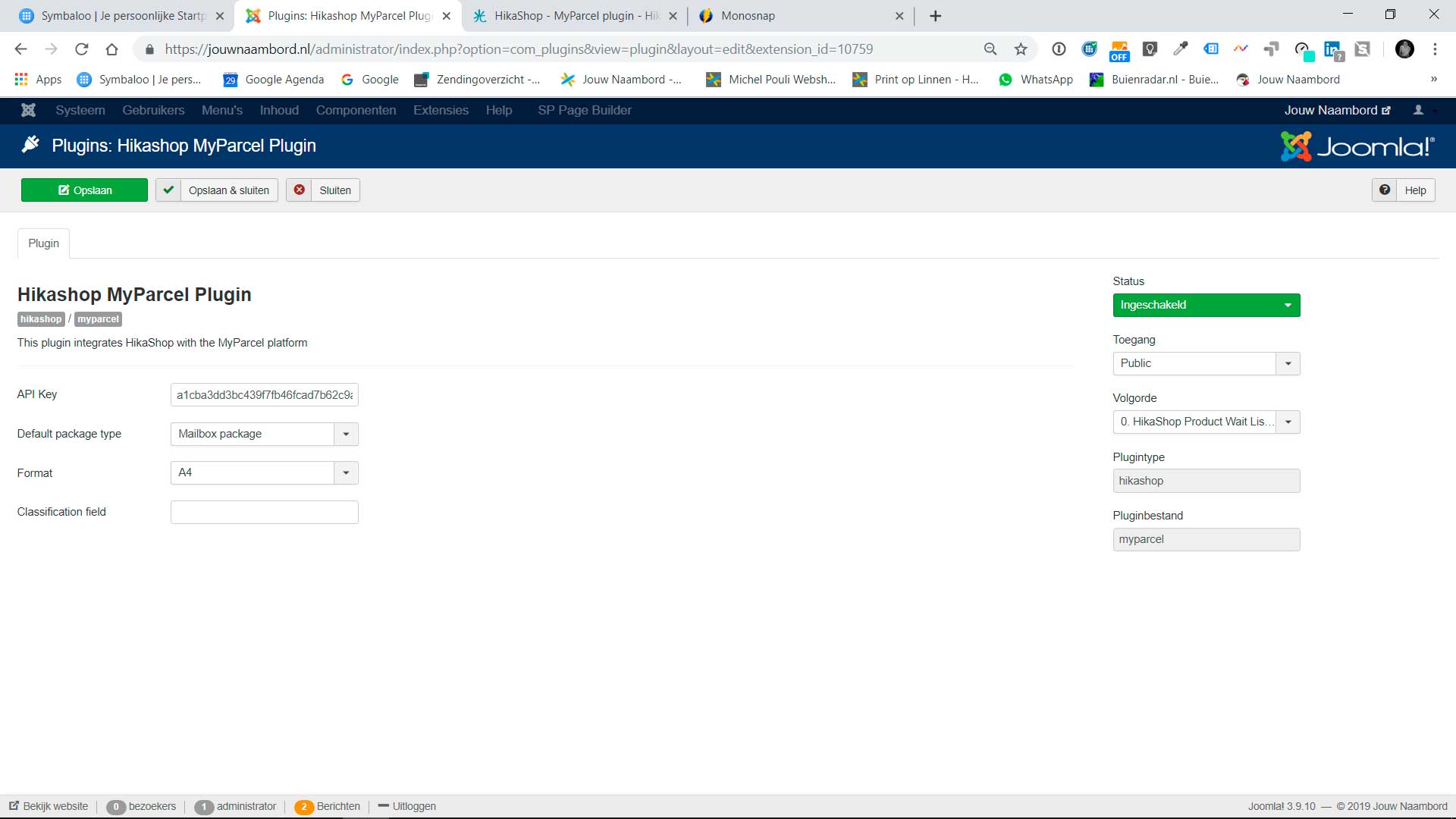Open the Status Ingeschakeld dropdown

[1206, 305]
